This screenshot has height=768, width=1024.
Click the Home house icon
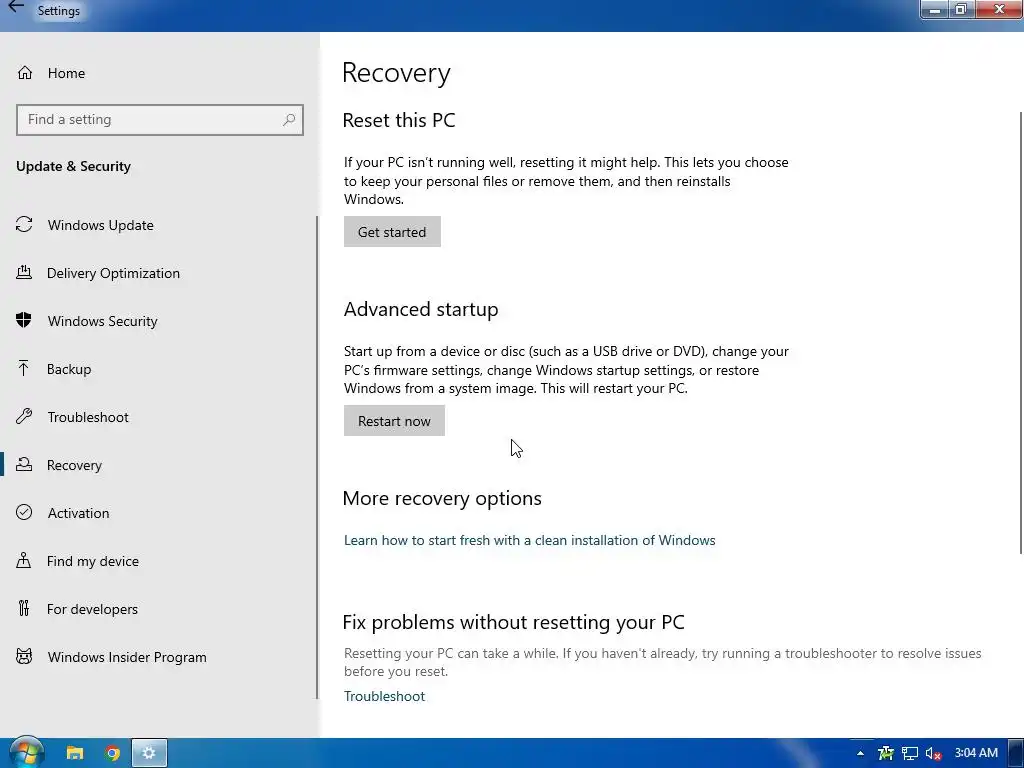pyautogui.click(x=25, y=72)
